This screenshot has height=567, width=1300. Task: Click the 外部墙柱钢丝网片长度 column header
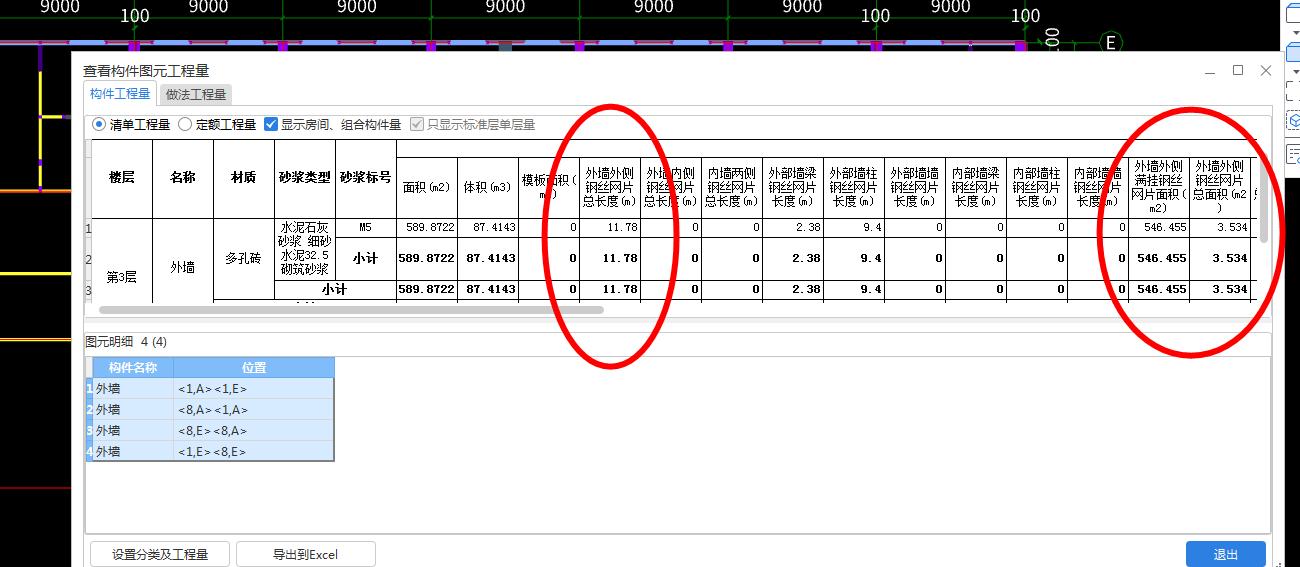[x=854, y=187]
